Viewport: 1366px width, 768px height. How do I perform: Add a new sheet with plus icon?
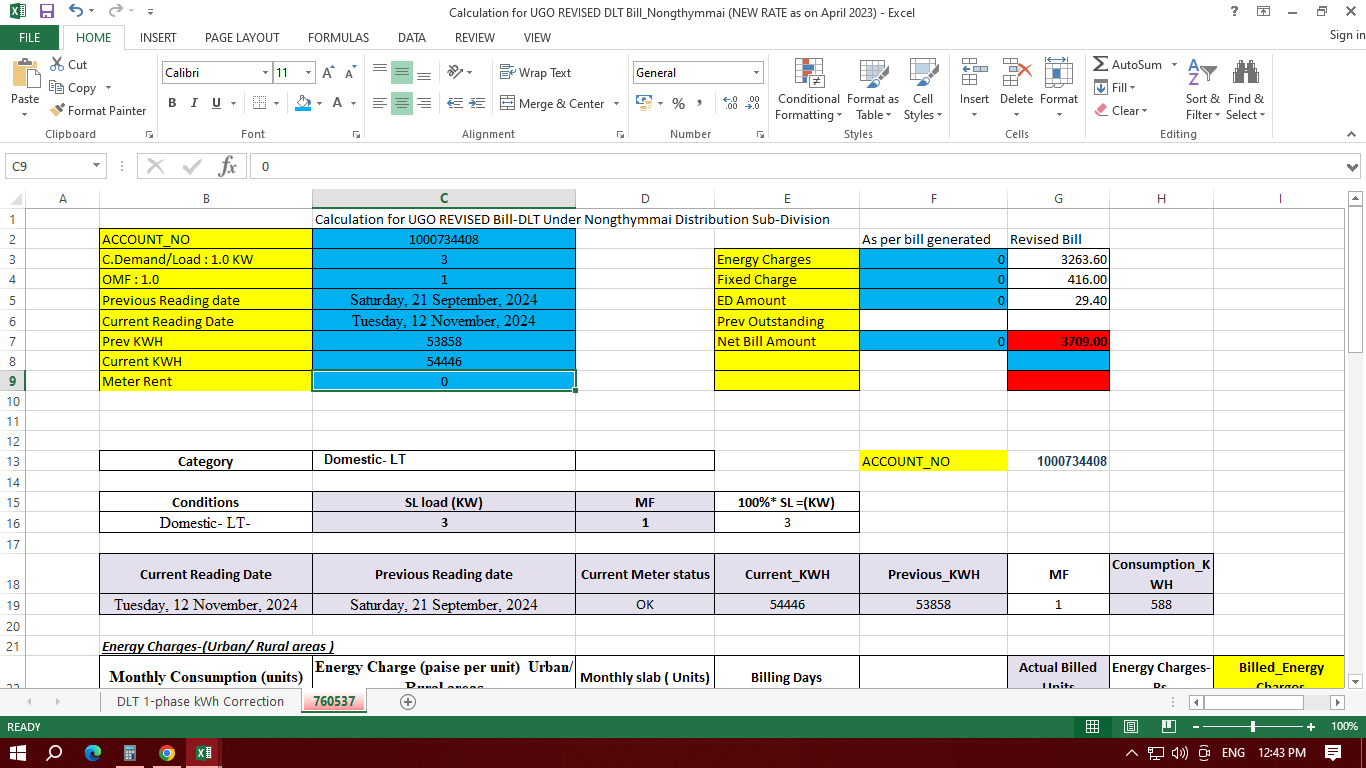408,702
